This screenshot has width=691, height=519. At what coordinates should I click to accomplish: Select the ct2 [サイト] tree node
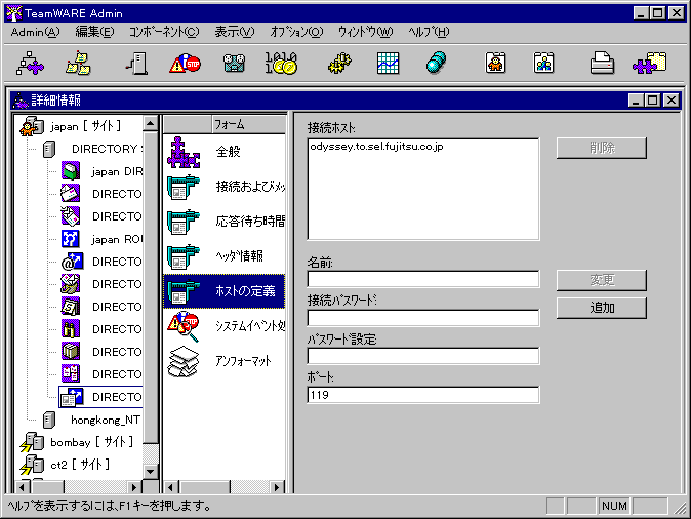coord(80,464)
